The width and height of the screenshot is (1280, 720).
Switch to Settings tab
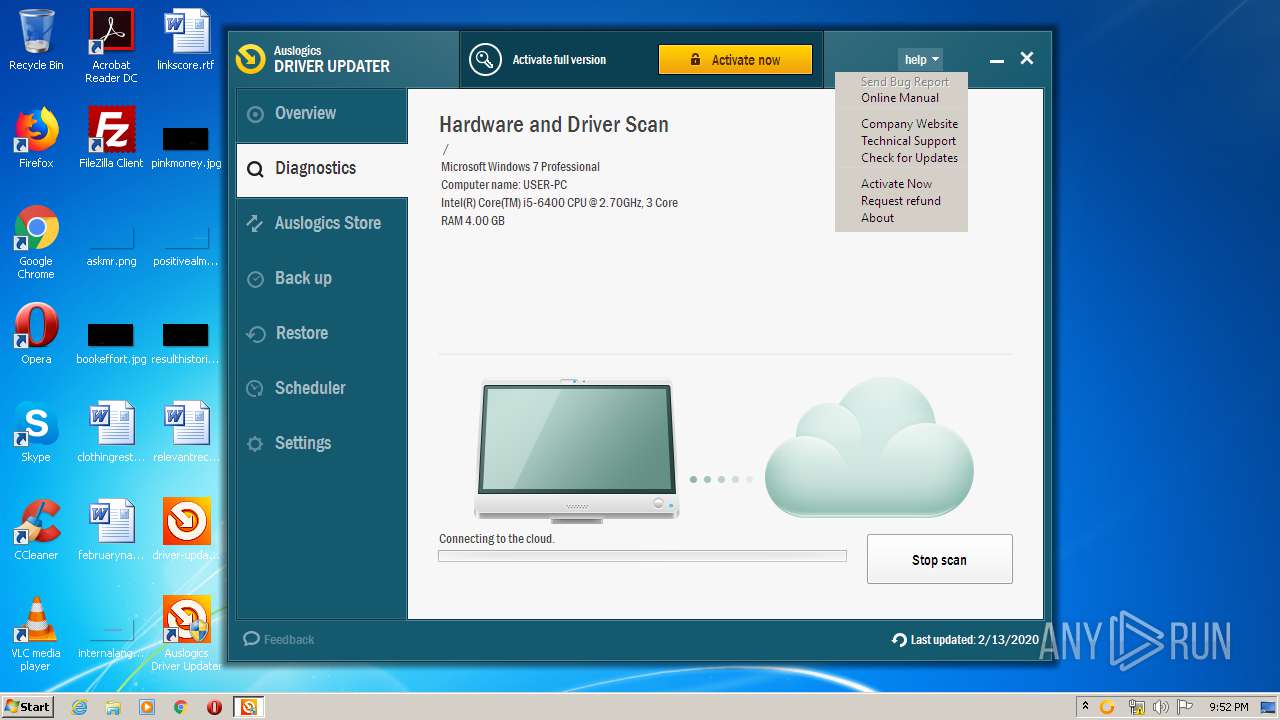click(x=321, y=444)
